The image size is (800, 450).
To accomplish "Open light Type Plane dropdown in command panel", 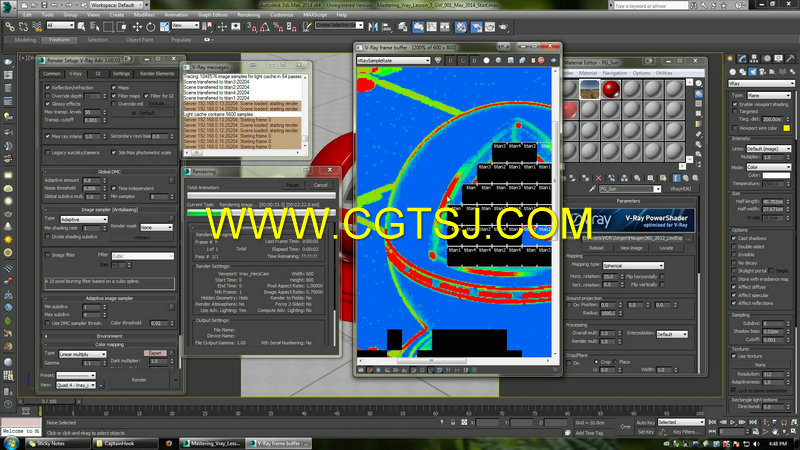I will click(x=769, y=95).
